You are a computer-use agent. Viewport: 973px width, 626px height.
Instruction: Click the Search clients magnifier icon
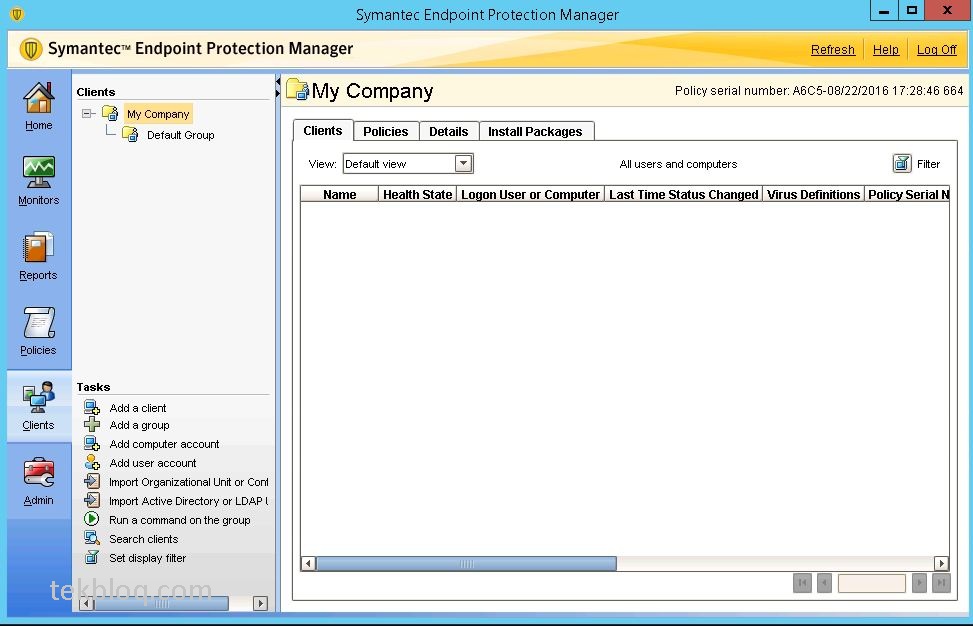[x=92, y=538]
